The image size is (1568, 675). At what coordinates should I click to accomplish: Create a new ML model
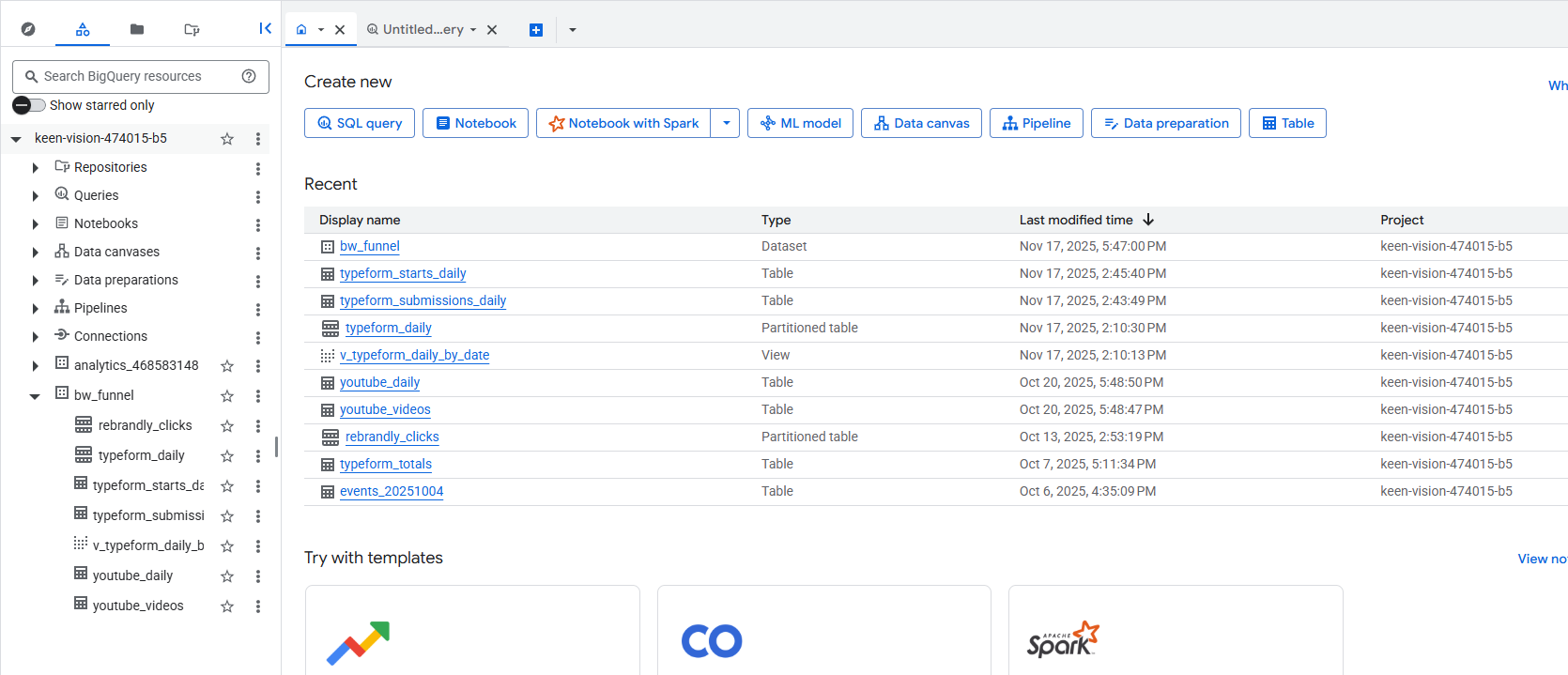[x=801, y=123]
